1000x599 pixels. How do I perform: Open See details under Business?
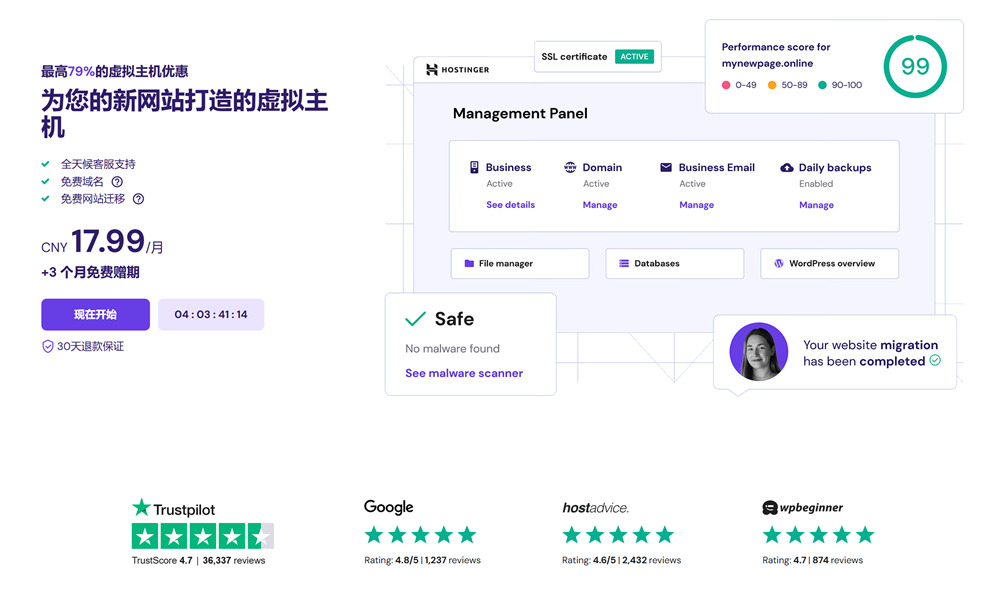point(510,205)
